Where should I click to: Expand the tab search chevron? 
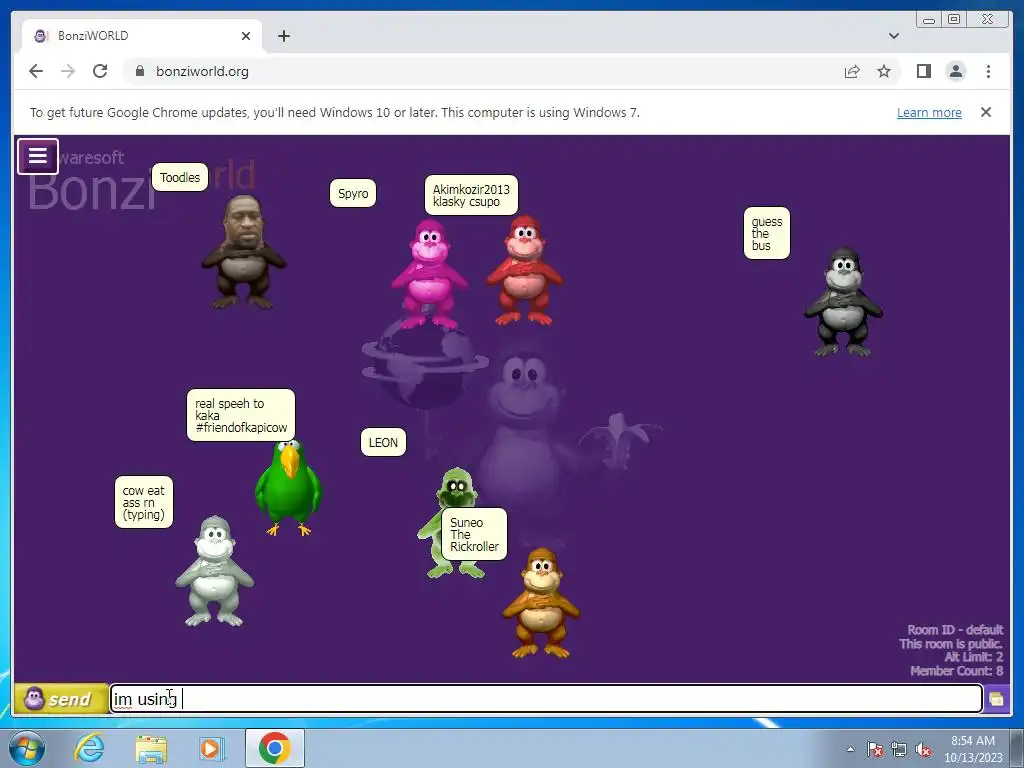[894, 36]
